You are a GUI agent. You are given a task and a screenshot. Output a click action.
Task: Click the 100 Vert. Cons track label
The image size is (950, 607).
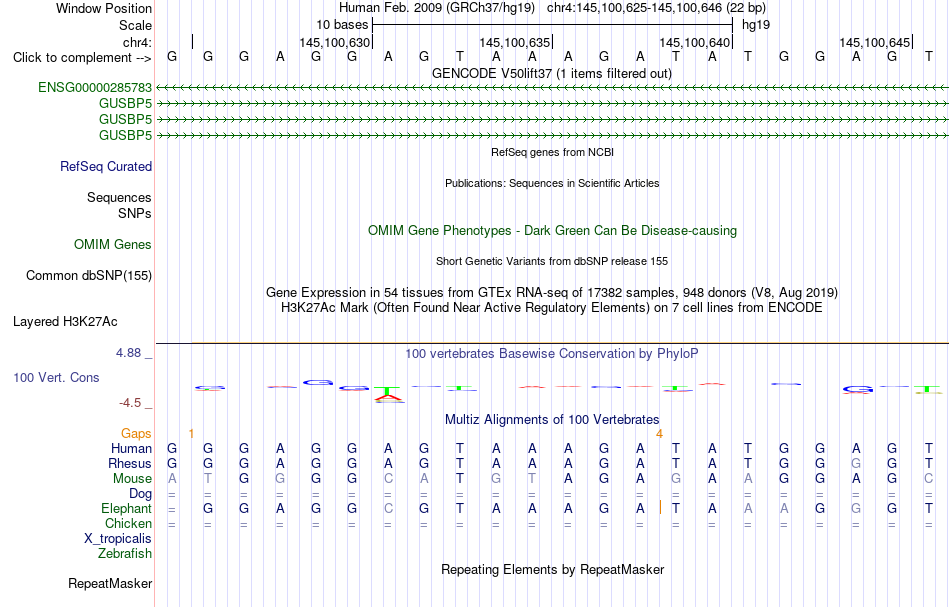click(56, 378)
